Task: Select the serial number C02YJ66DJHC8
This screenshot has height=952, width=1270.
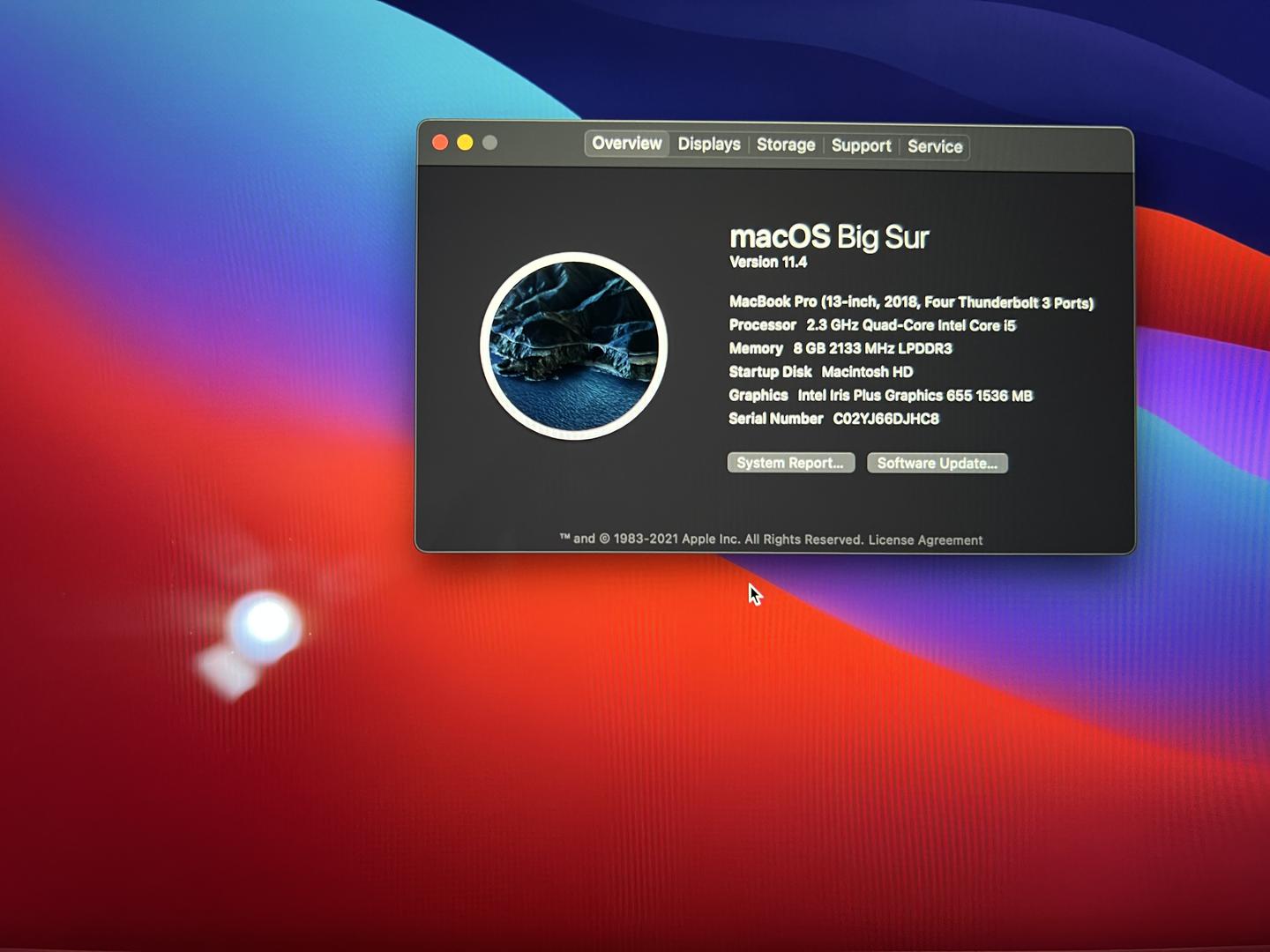Action: tap(886, 419)
